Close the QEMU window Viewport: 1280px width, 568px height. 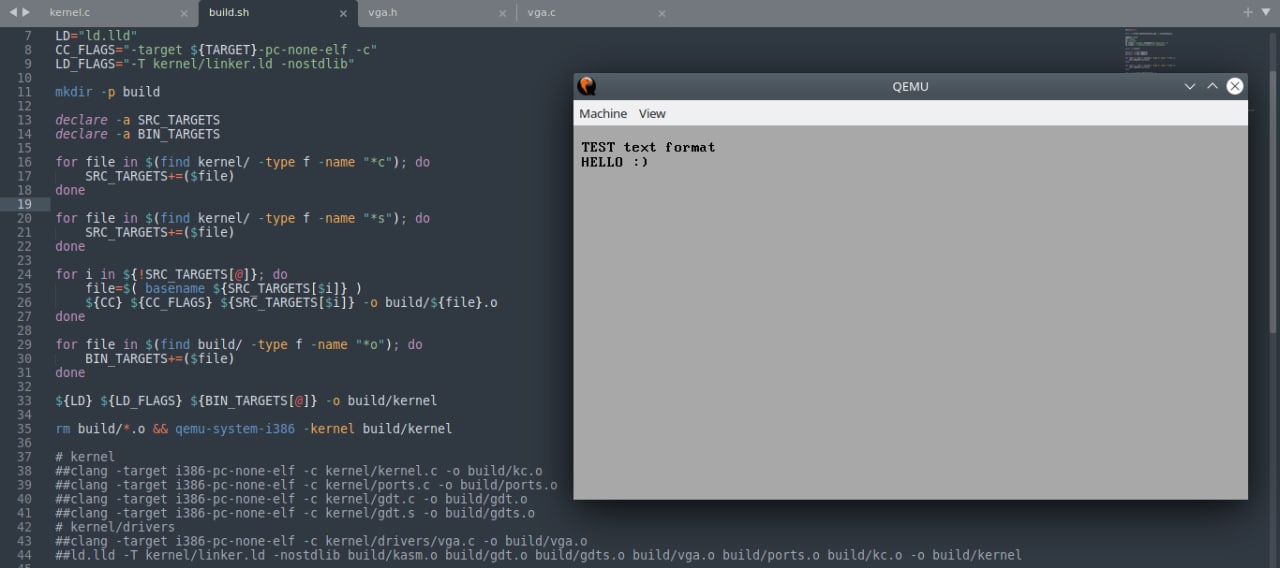click(1235, 86)
